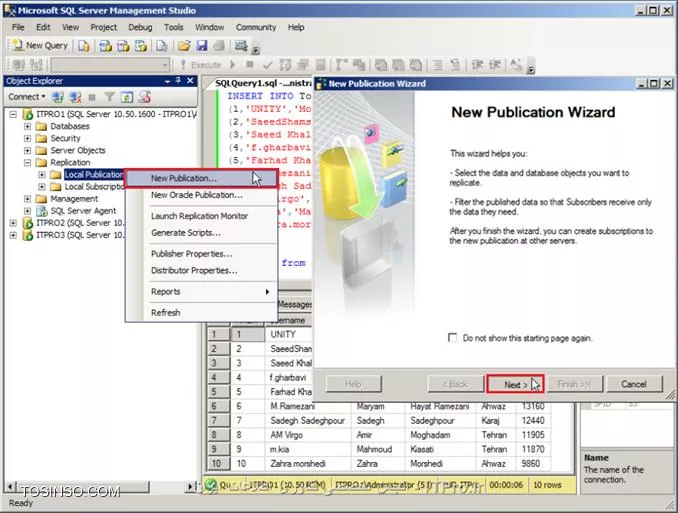The width and height of the screenshot is (678, 513).
Task: Click the Analysis Services XMLA Query icon
Action: (x=141, y=45)
